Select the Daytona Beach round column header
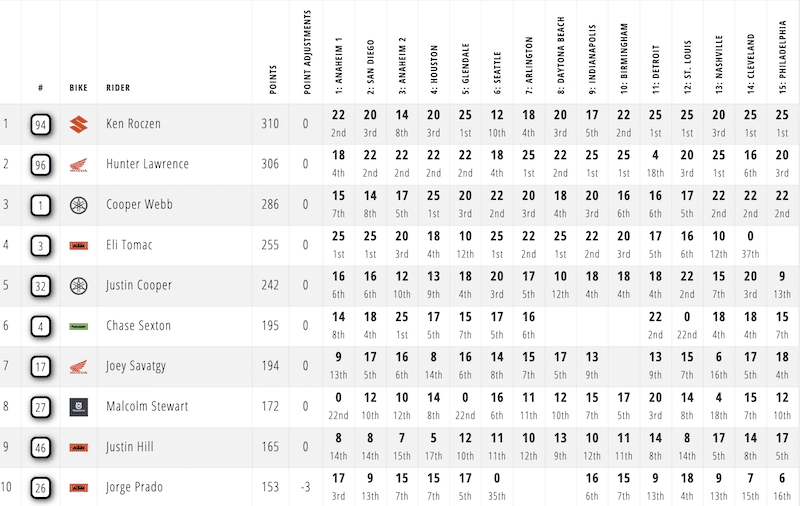This screenshot has width=800, height=506. [x=560, y=55]
